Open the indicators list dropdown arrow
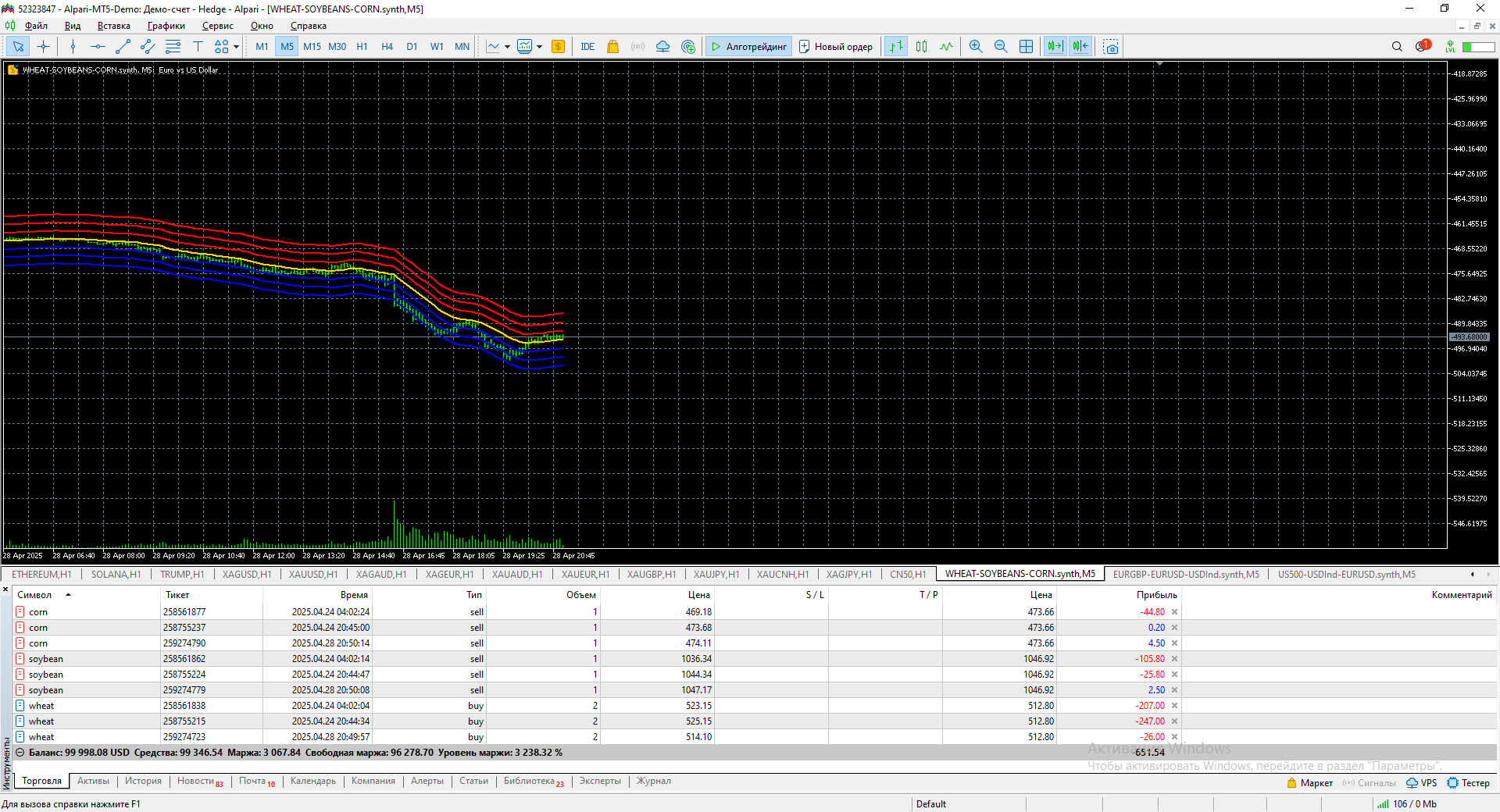Screen dimensions: 1500x812 507,47
